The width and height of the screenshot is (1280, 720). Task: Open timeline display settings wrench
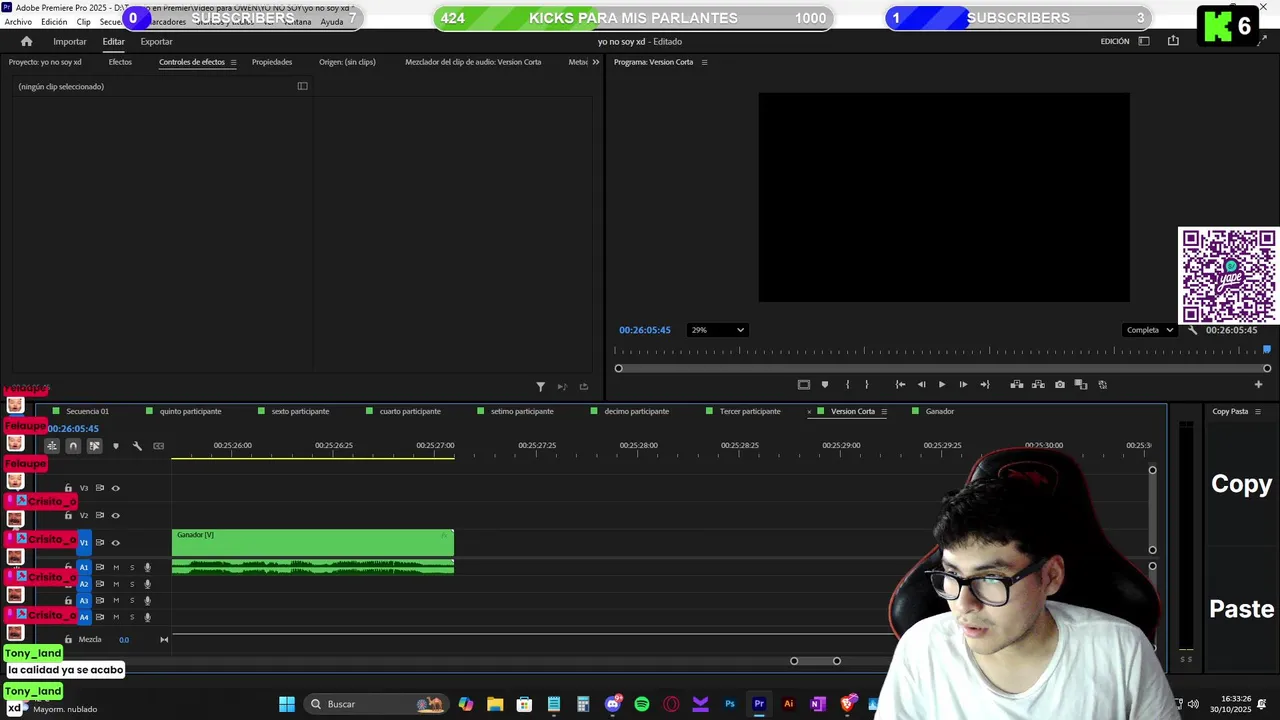[x=137, y=446]
